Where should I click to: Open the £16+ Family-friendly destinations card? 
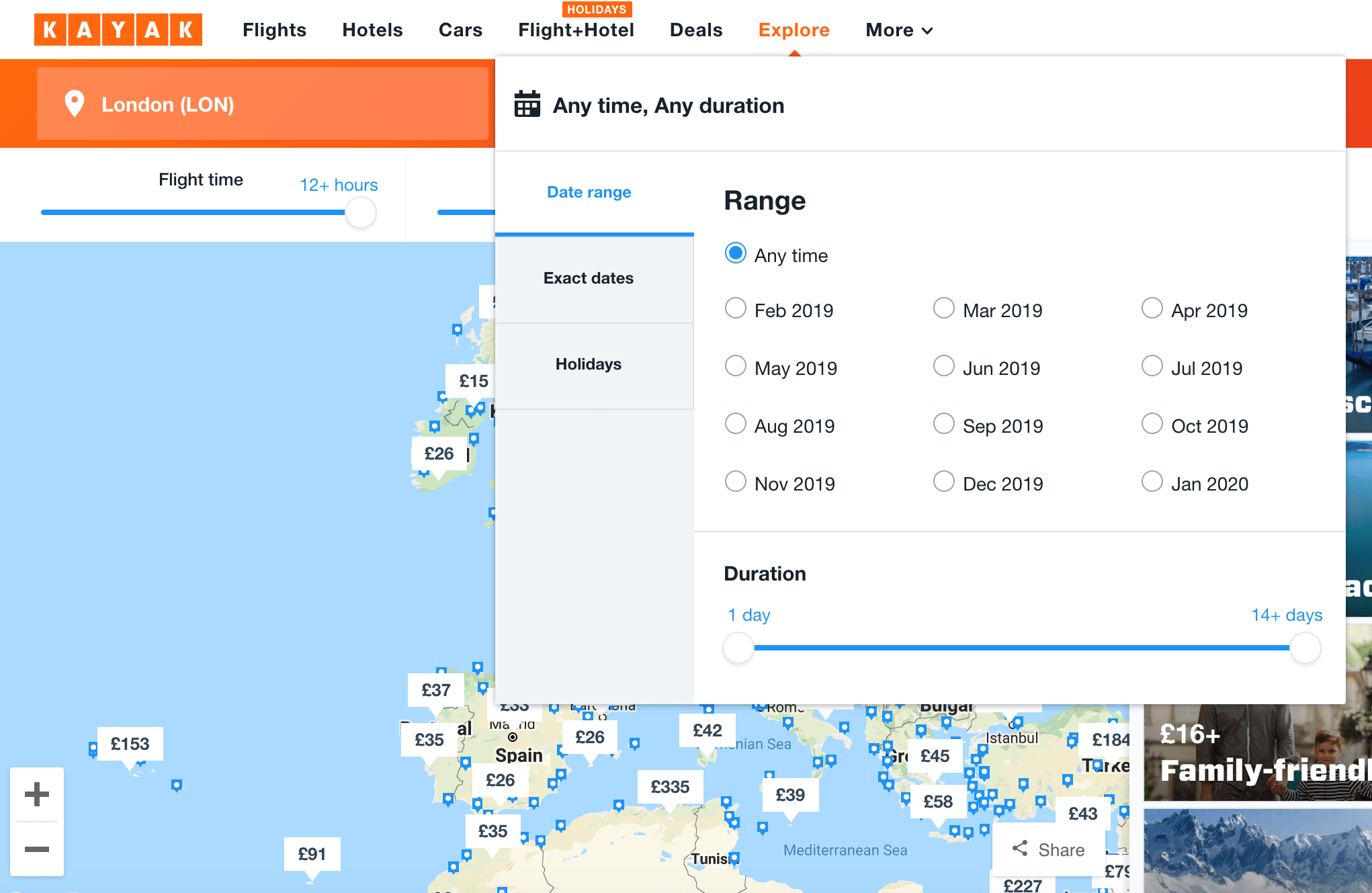click(x=1256, y=753)
